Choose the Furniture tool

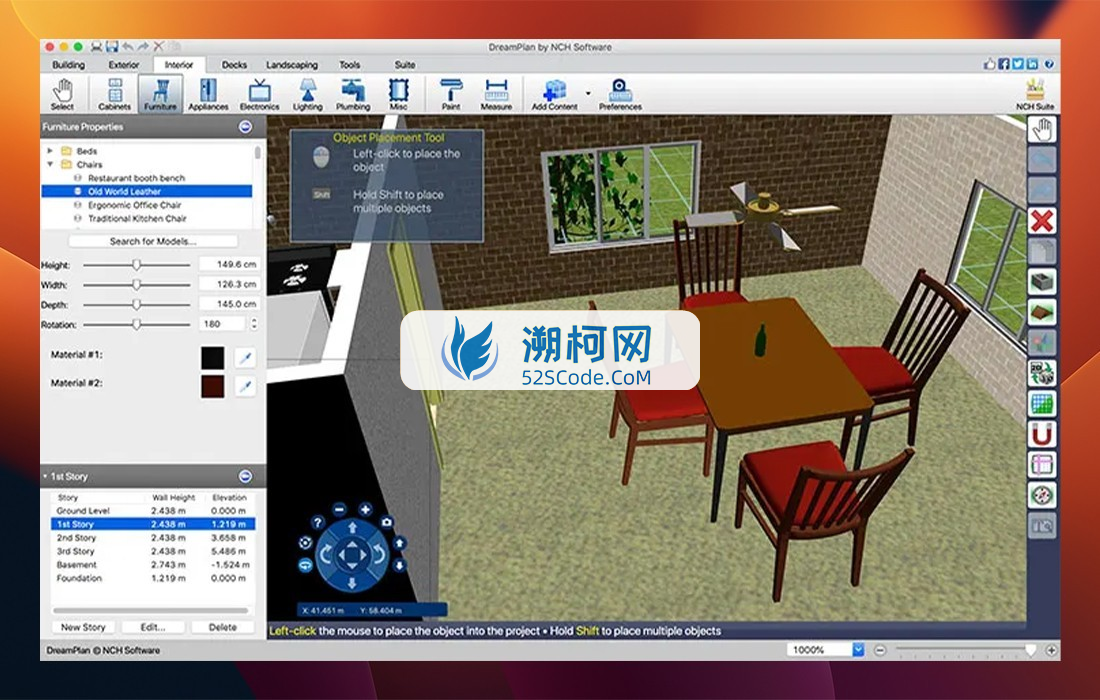[x=160, y=94]
